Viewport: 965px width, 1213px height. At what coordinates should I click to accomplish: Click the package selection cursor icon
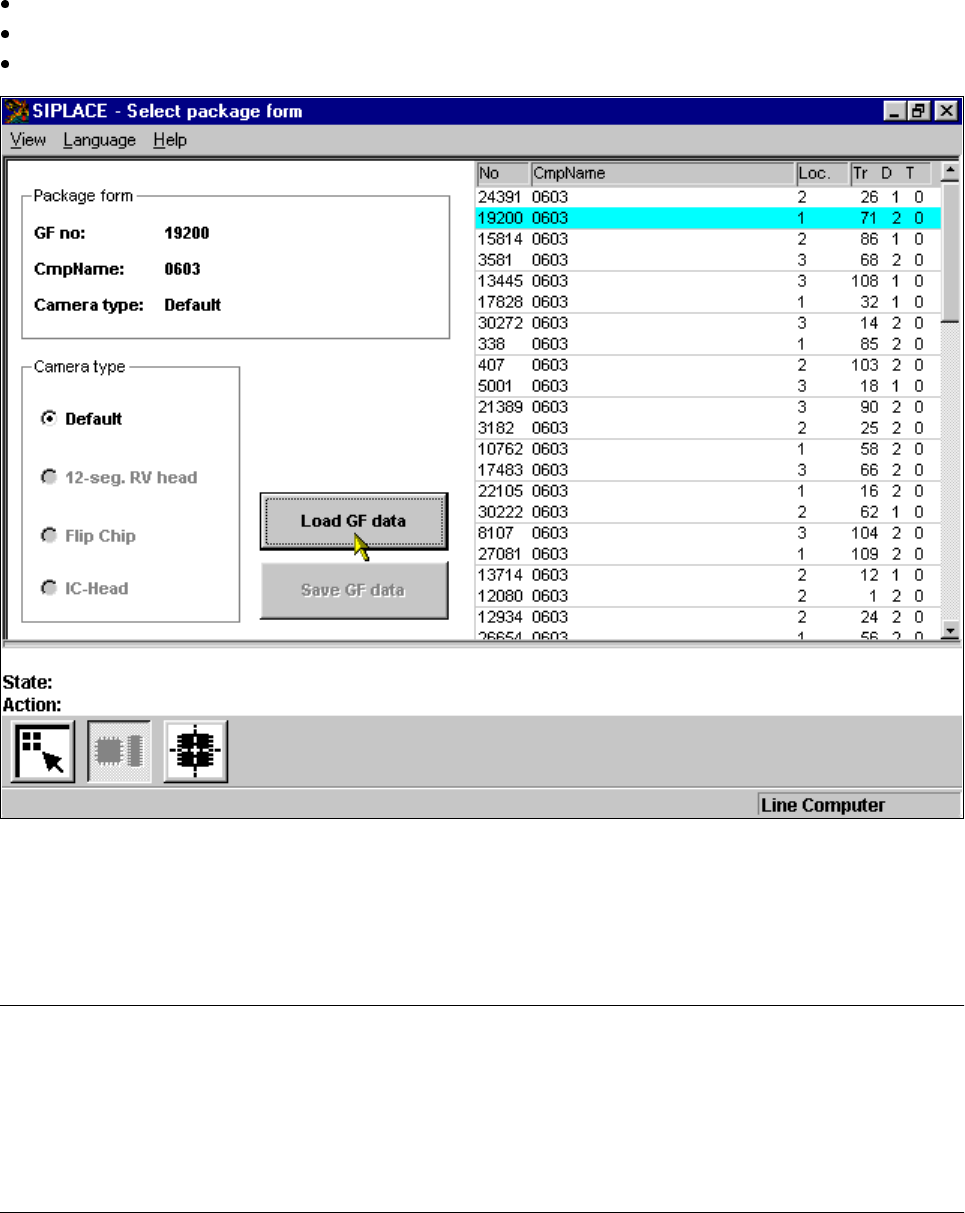coord(43,751)
